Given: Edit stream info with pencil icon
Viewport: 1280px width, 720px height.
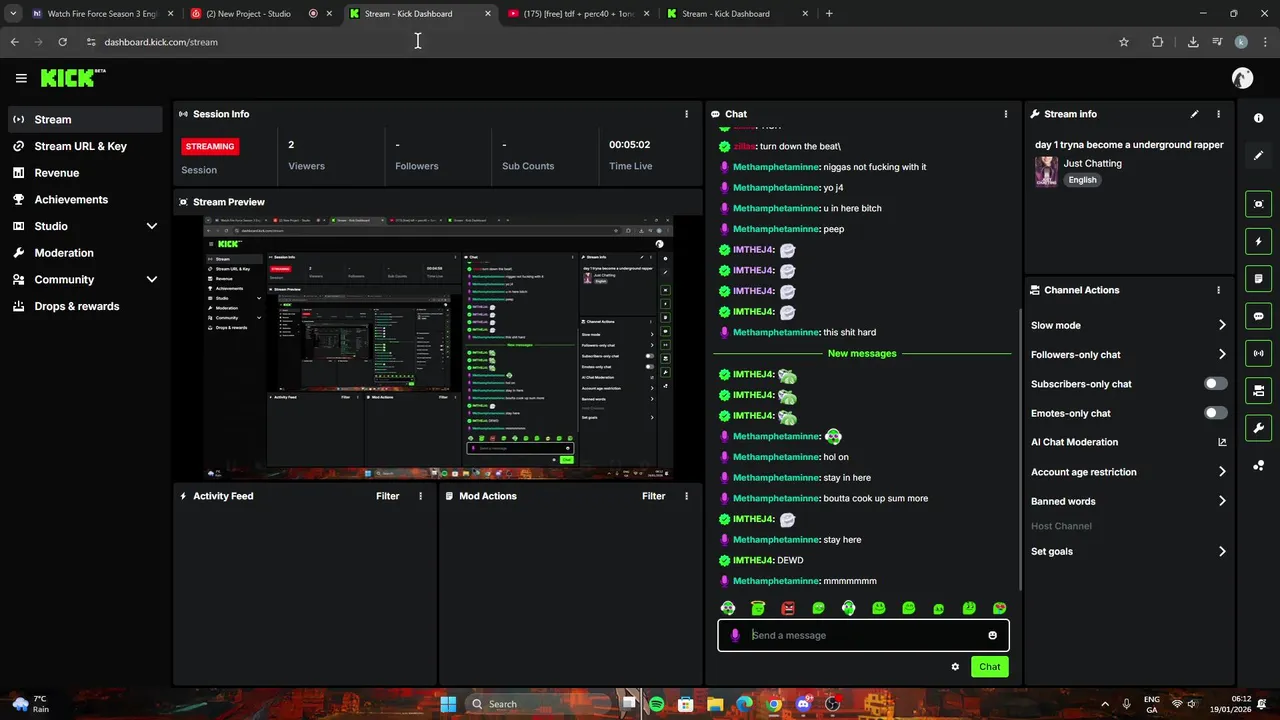Looking at the screenshot, I should pyautogui.click(x=1194, y=114).
